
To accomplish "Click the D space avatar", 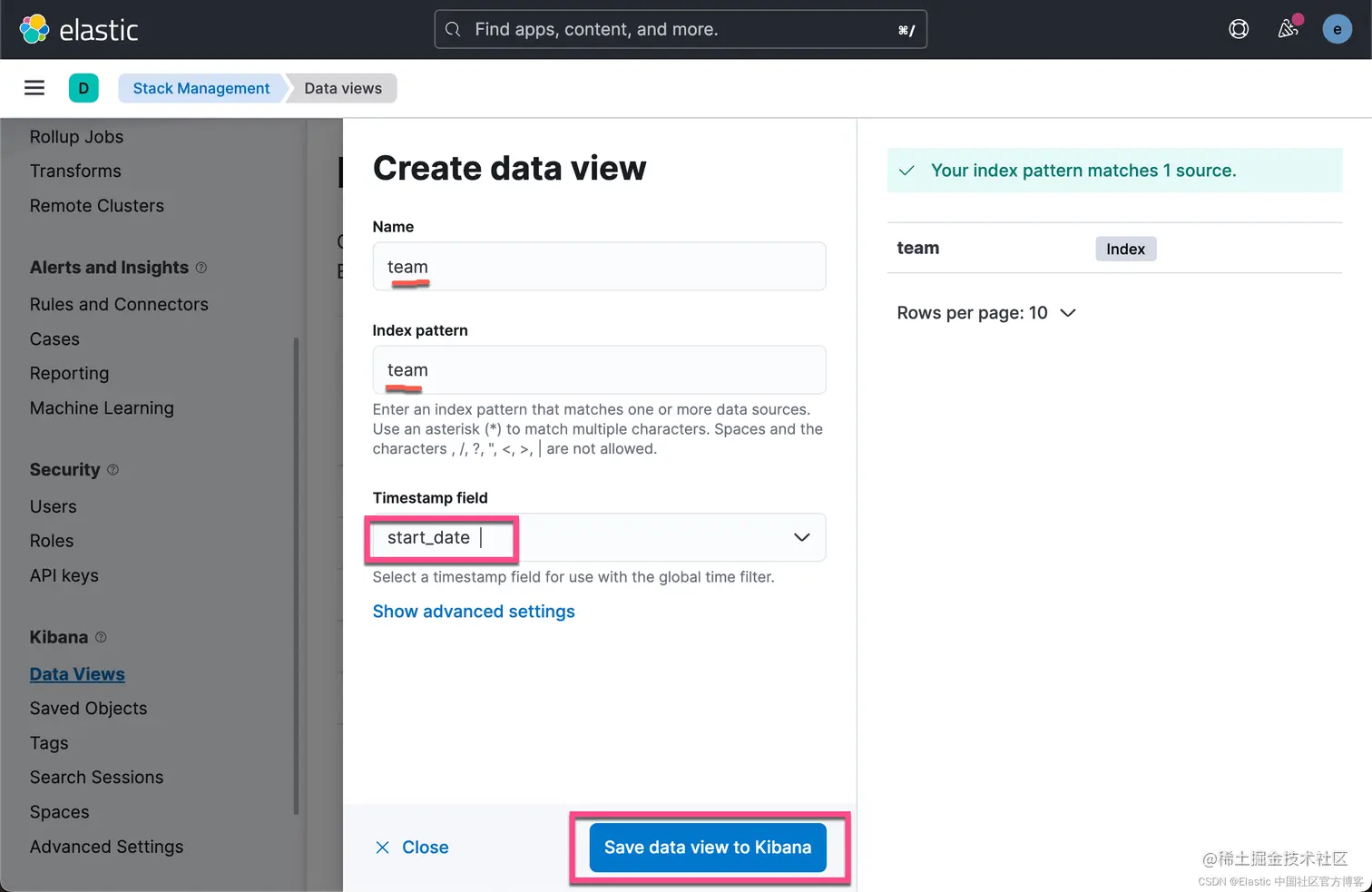I will (83, 88).
